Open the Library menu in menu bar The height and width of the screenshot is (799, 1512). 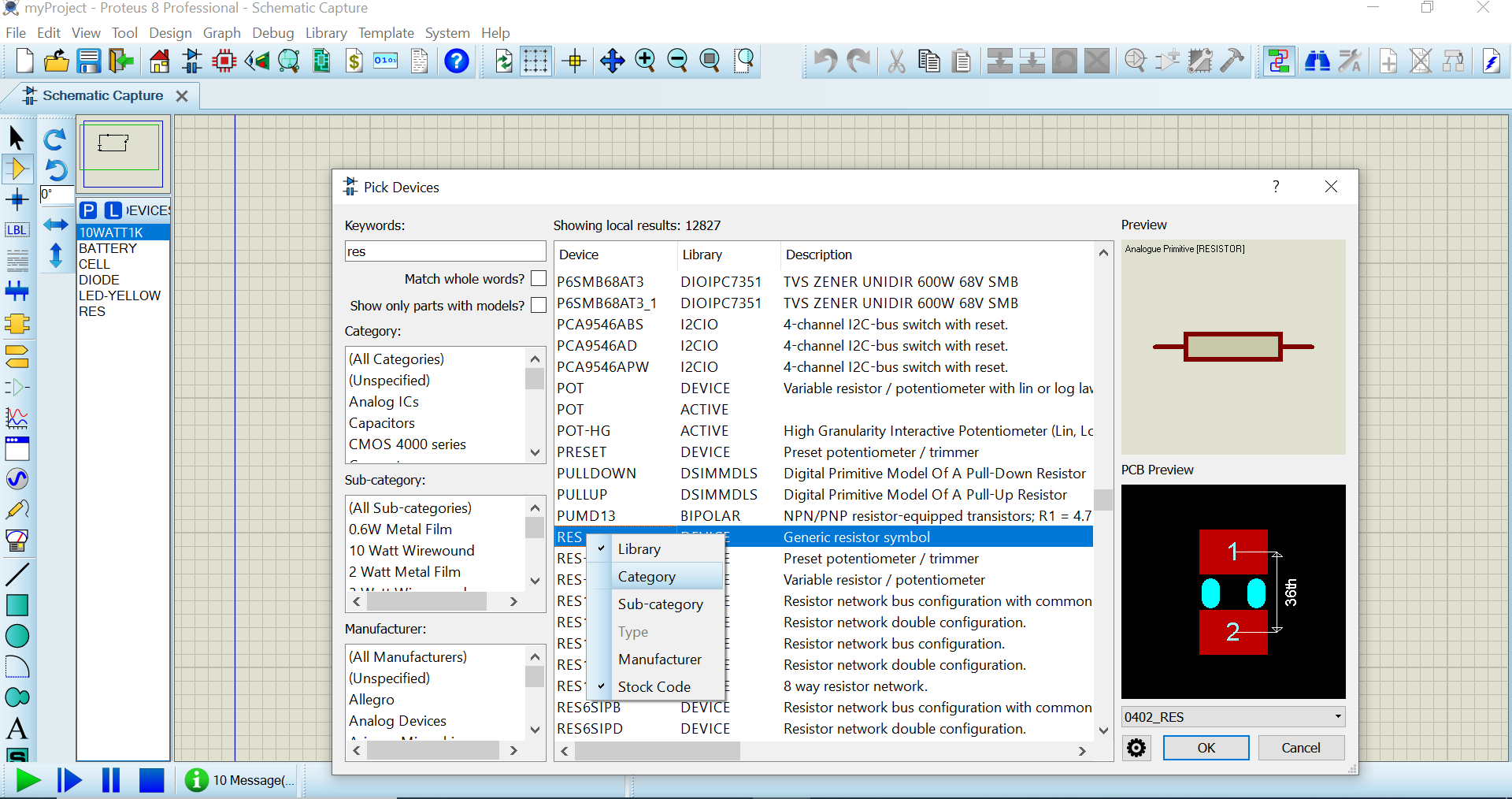tap(326, 33)
